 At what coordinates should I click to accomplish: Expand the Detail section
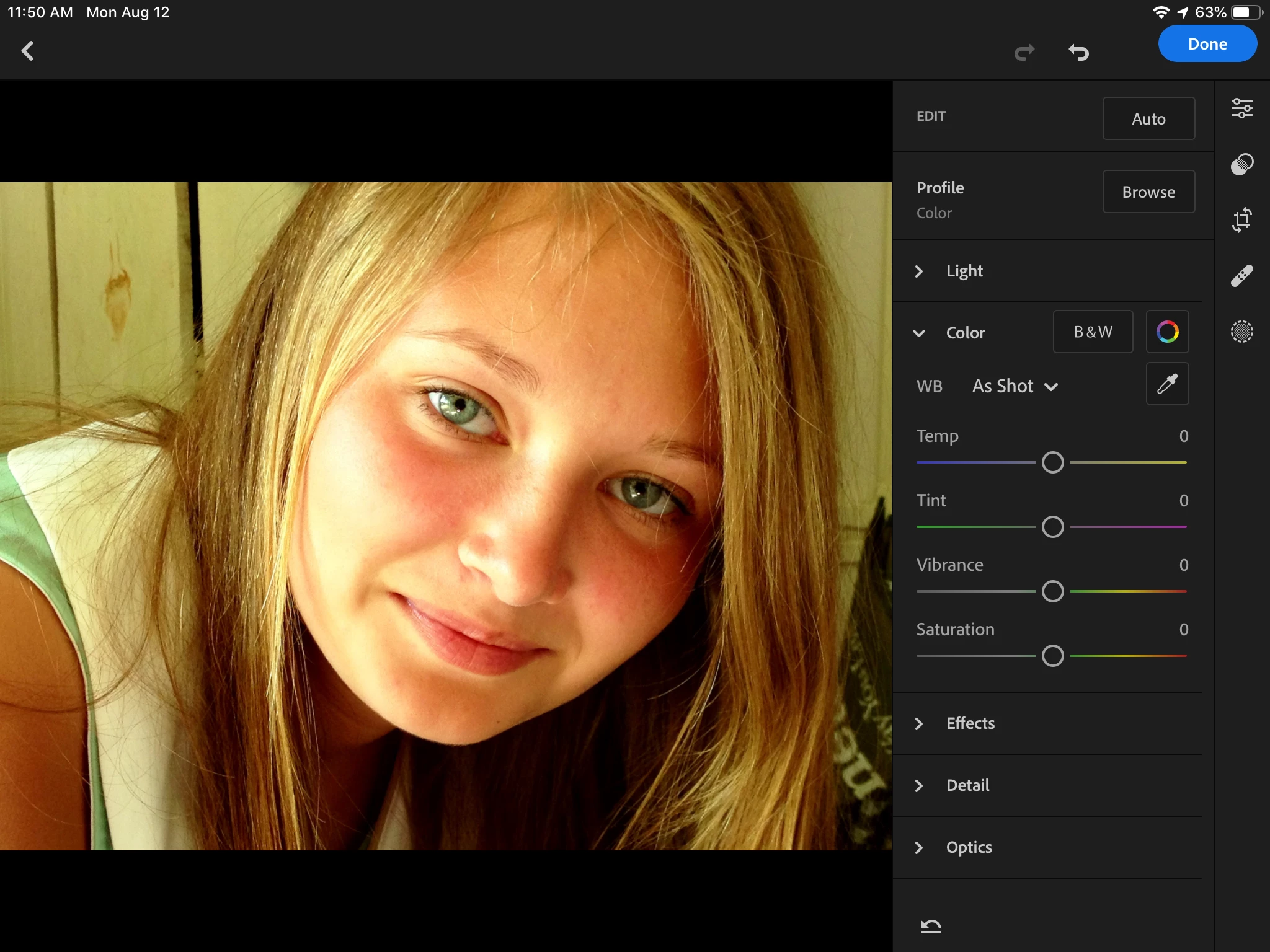967,785
